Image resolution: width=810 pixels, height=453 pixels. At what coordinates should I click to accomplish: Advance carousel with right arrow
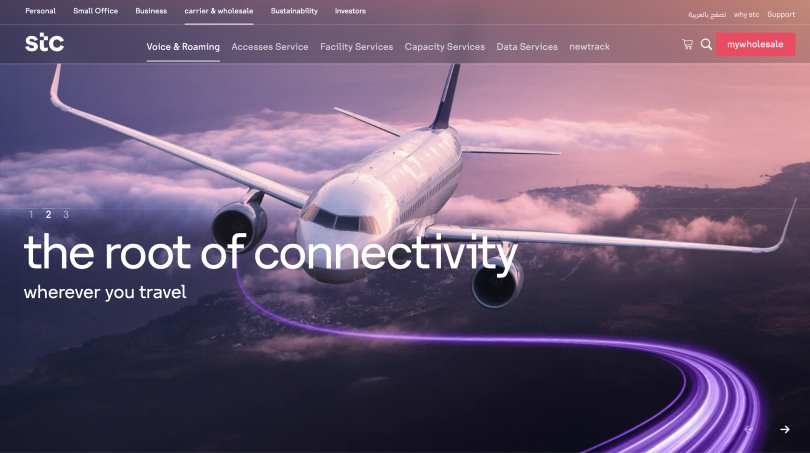pyautogui.click(x=785, y=429)
